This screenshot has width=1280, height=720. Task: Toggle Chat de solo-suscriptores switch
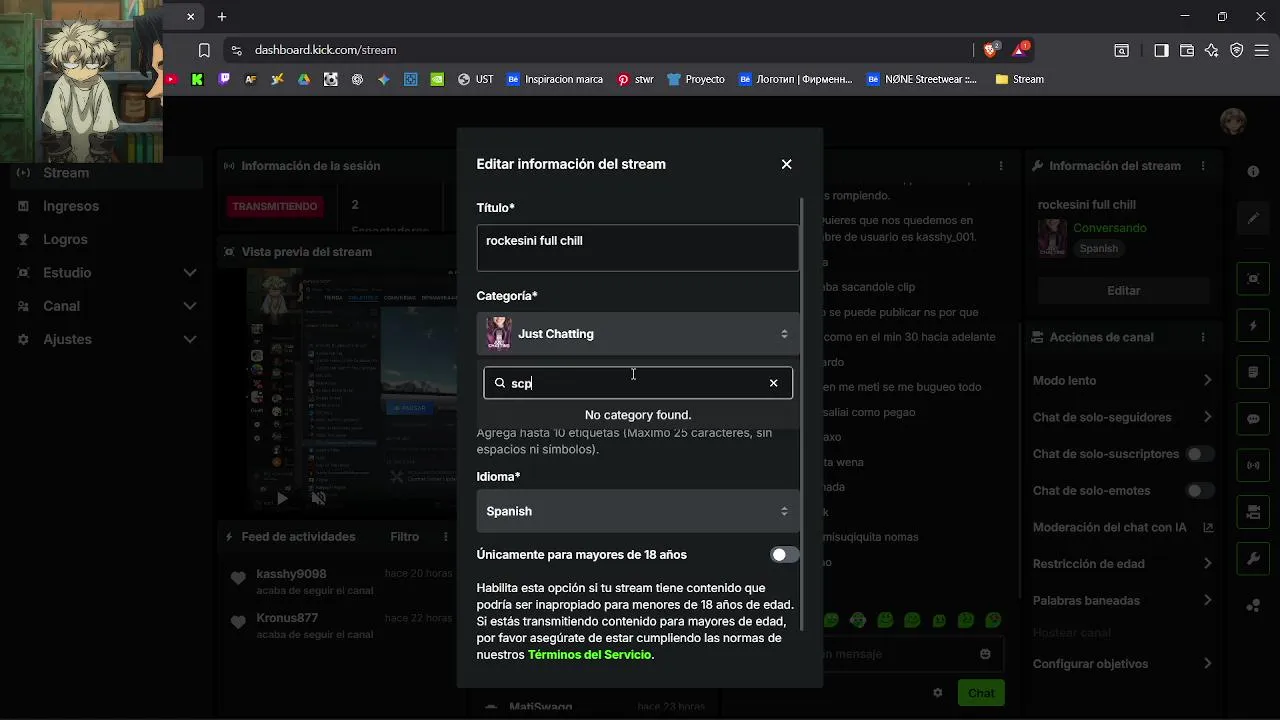coord(1199,454)
